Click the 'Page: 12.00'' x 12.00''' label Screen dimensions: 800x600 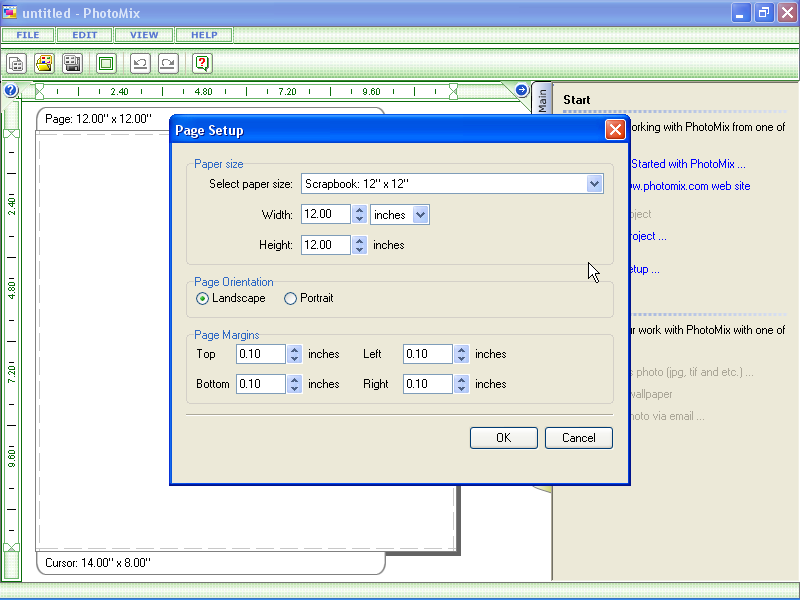98,119
